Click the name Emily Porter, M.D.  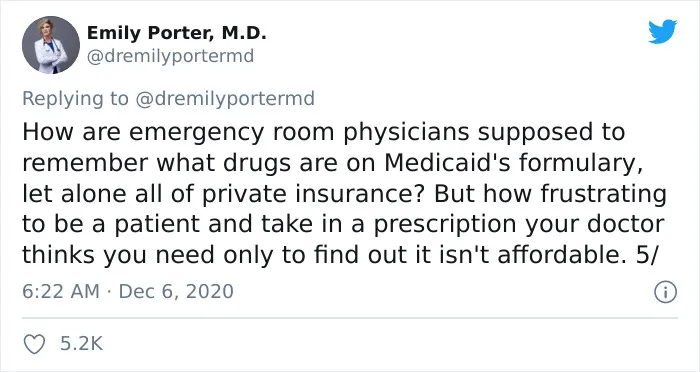click(177, 33)
